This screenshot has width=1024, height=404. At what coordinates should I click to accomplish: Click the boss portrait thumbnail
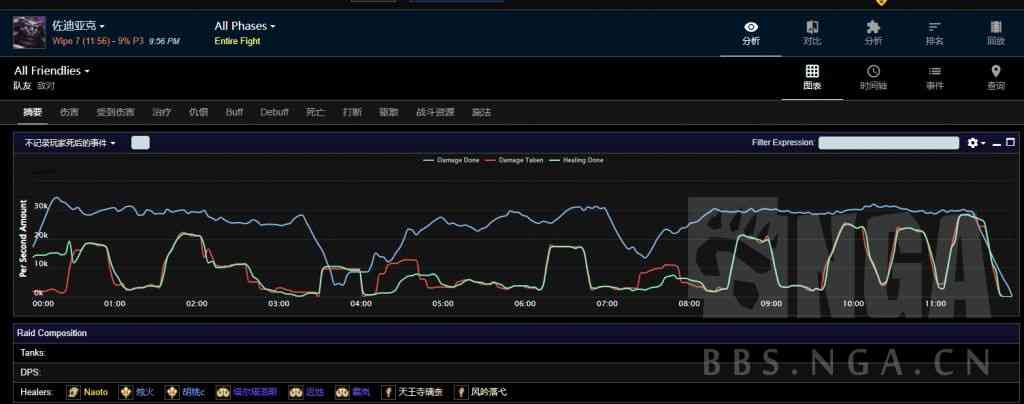coord(29,33)
